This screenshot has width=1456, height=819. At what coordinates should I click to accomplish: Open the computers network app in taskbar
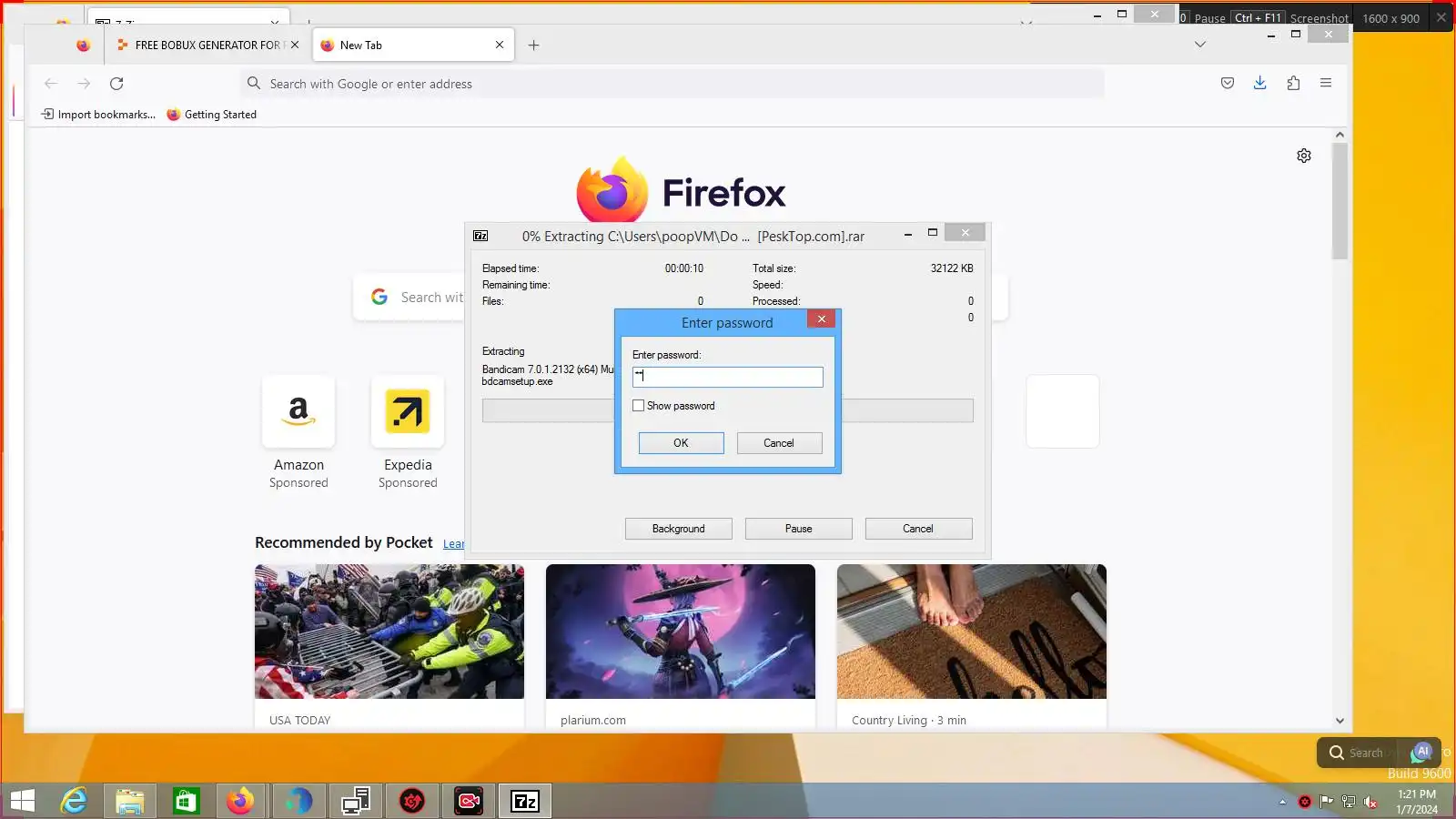(356, 801)
